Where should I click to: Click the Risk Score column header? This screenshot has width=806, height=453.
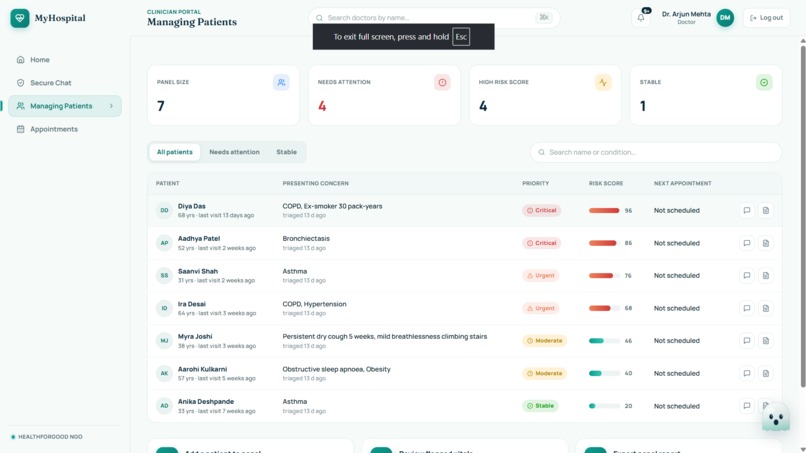point(606,184)
